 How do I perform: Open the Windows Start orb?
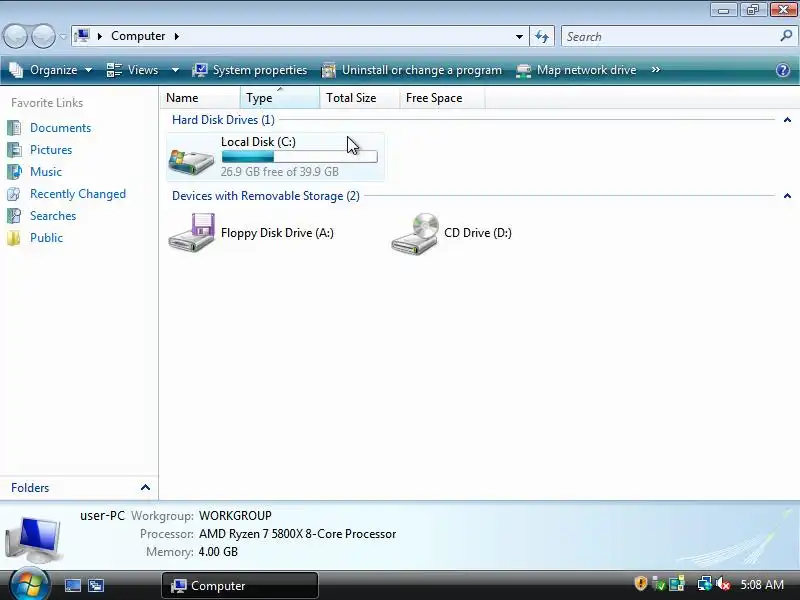[x=30, y=584]
